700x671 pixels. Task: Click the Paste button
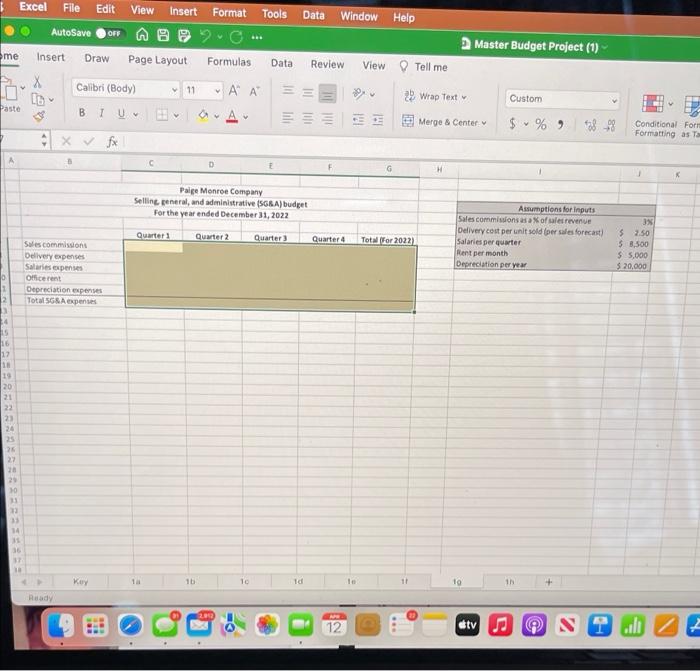pos(10,95)
